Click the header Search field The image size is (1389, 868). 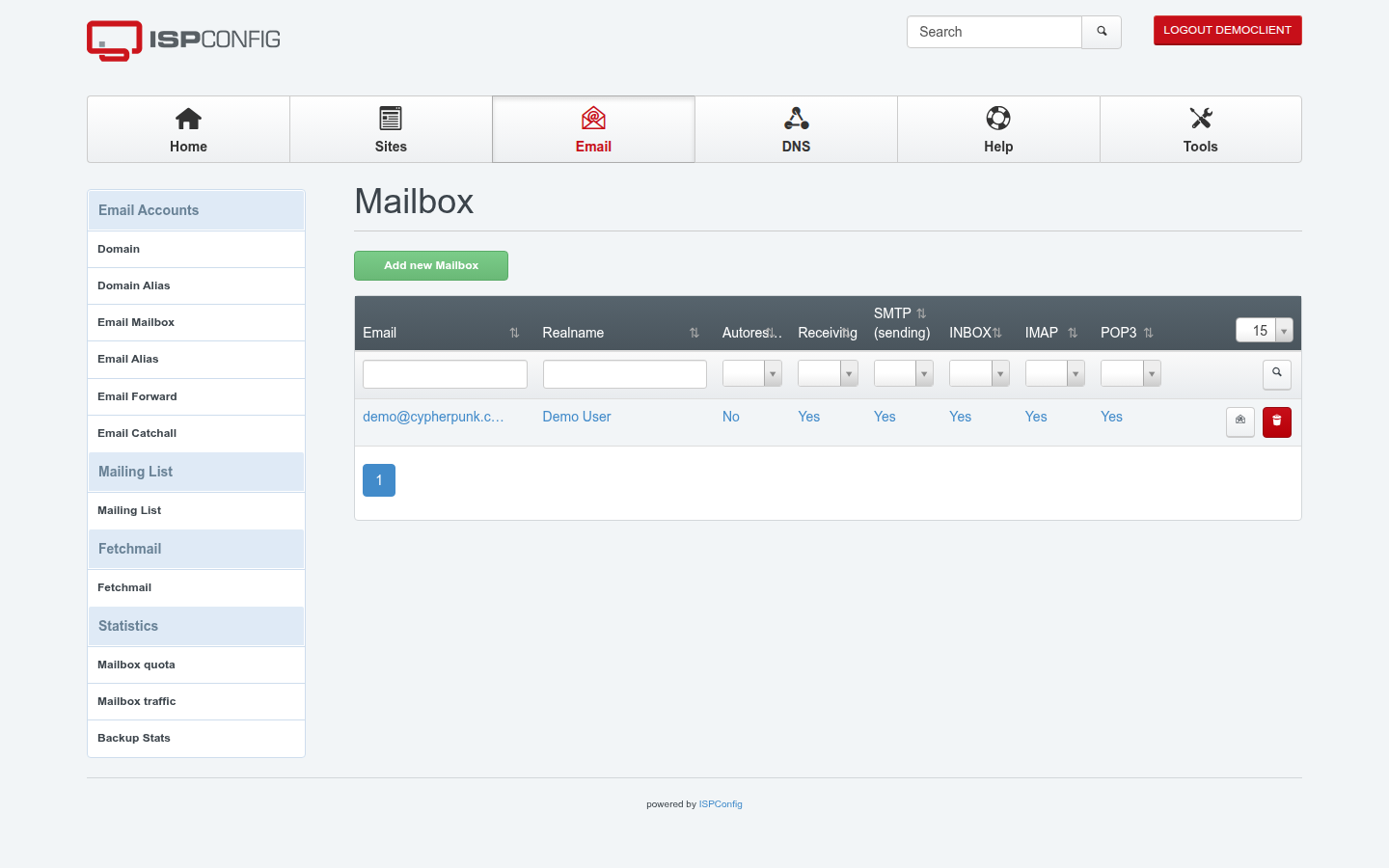tap(994, 32)
